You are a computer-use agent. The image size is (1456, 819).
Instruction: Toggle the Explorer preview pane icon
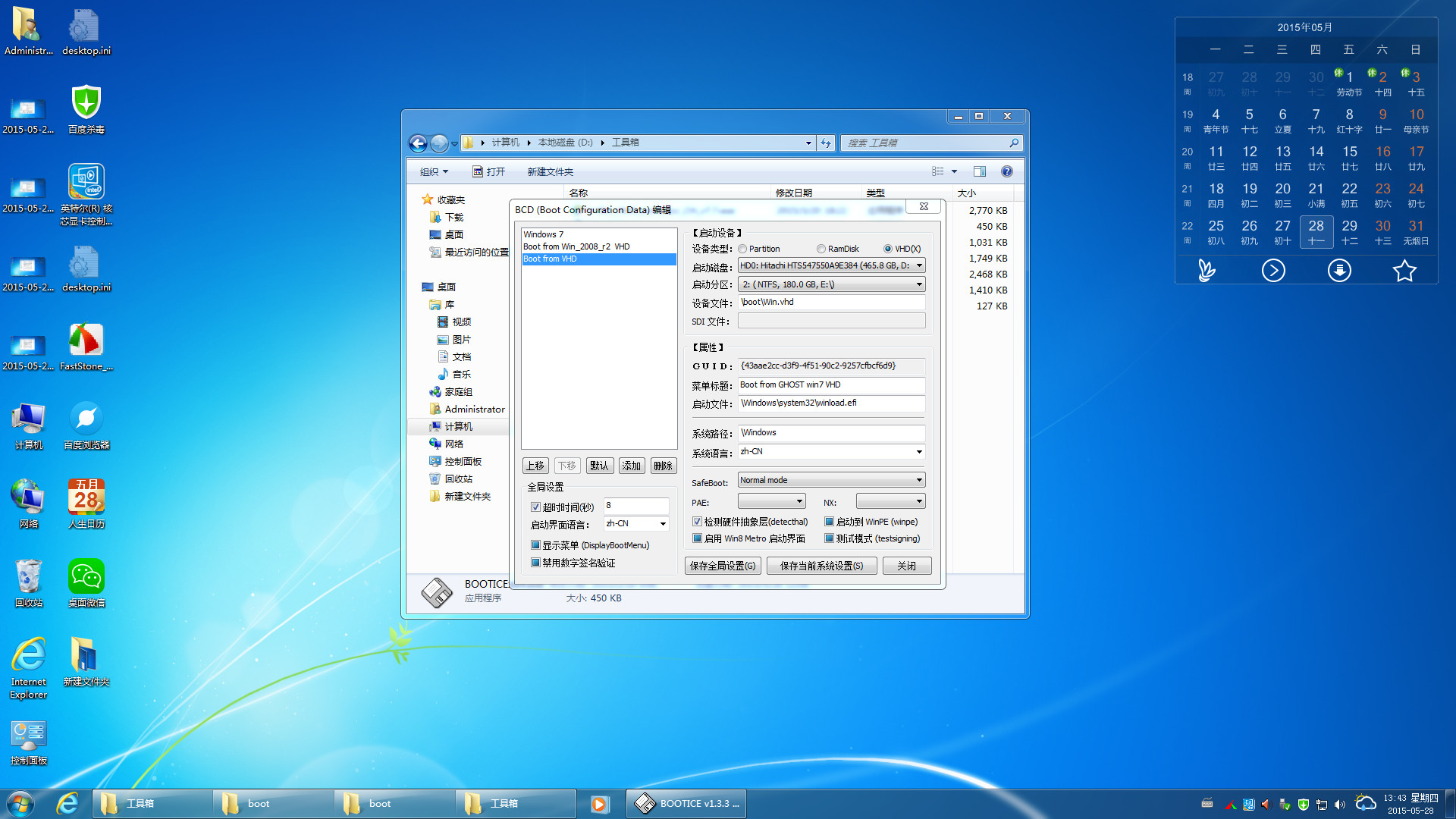[979, 171]
